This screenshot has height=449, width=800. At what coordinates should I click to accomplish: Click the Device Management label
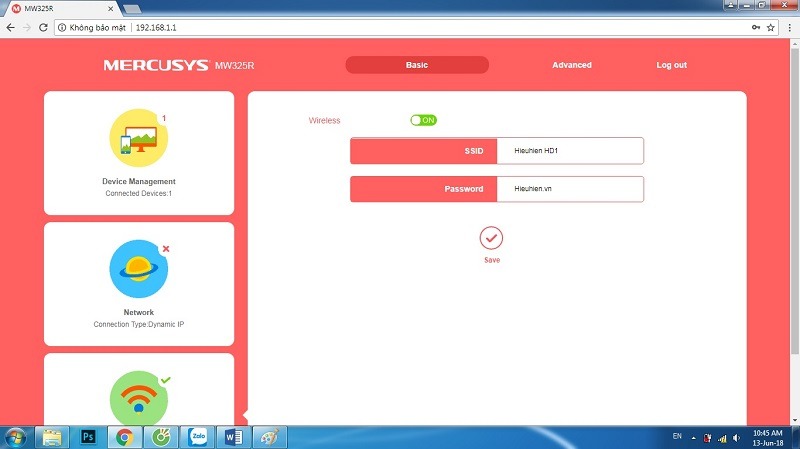click(139, 181)
